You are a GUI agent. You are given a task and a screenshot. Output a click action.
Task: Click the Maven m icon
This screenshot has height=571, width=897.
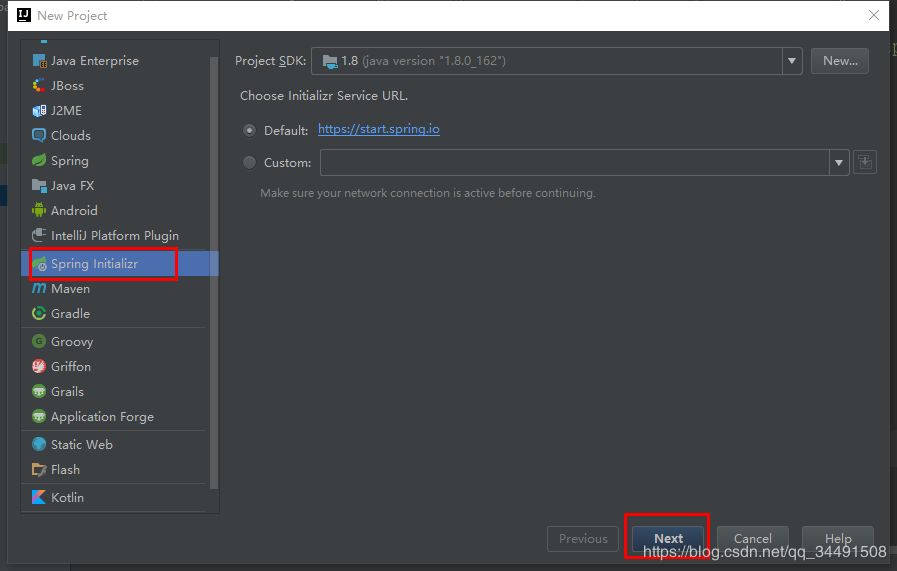click(39, 288)
